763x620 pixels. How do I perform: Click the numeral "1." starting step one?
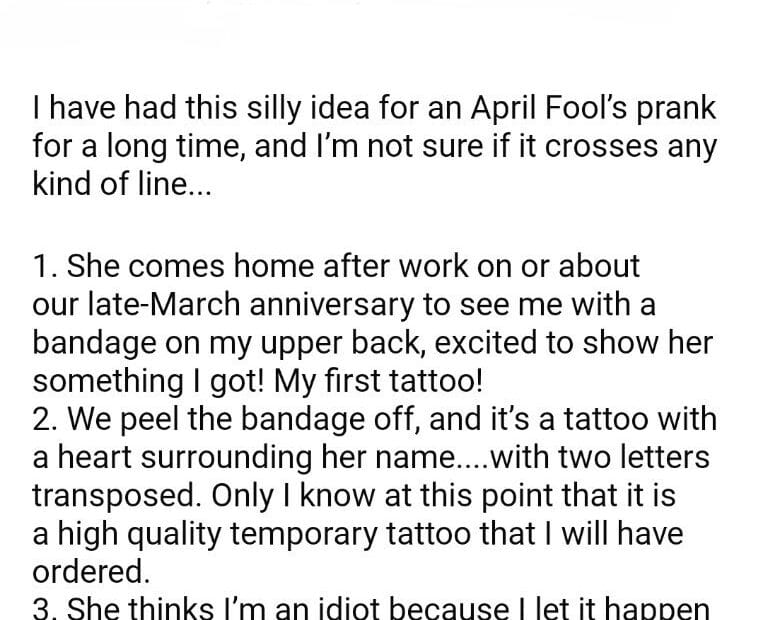[43, 268]
